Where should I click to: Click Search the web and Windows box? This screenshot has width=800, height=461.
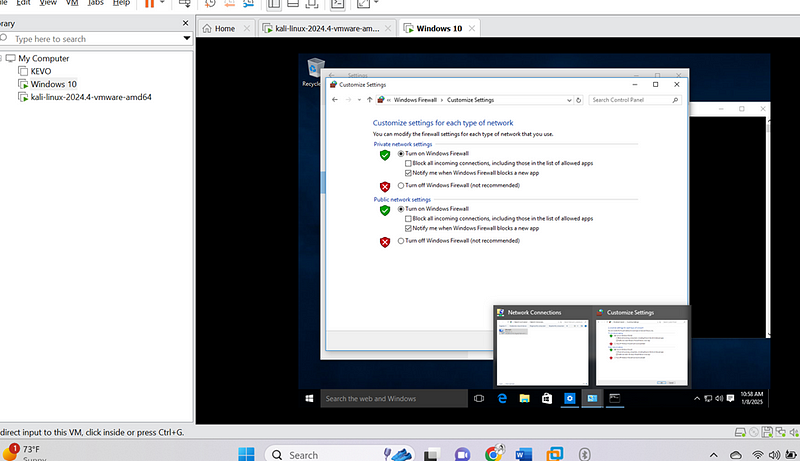[394, 399]
